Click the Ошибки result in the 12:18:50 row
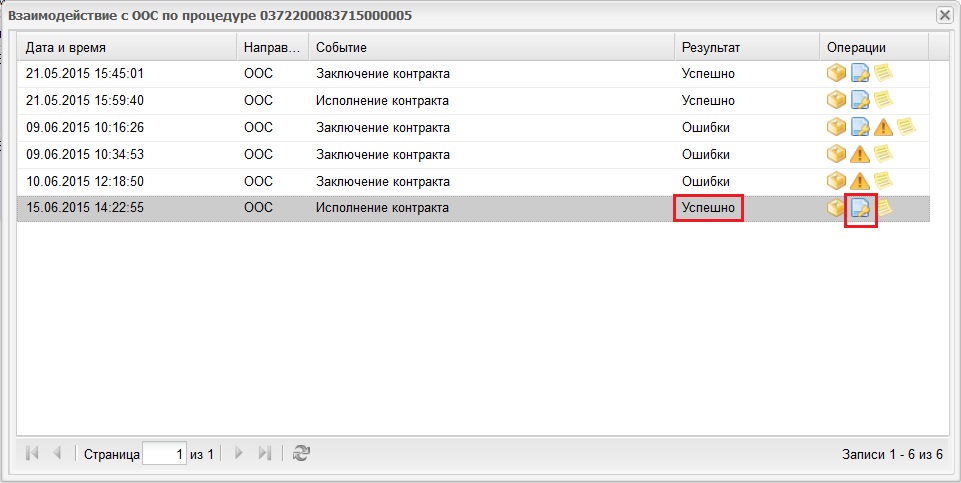 706,181
